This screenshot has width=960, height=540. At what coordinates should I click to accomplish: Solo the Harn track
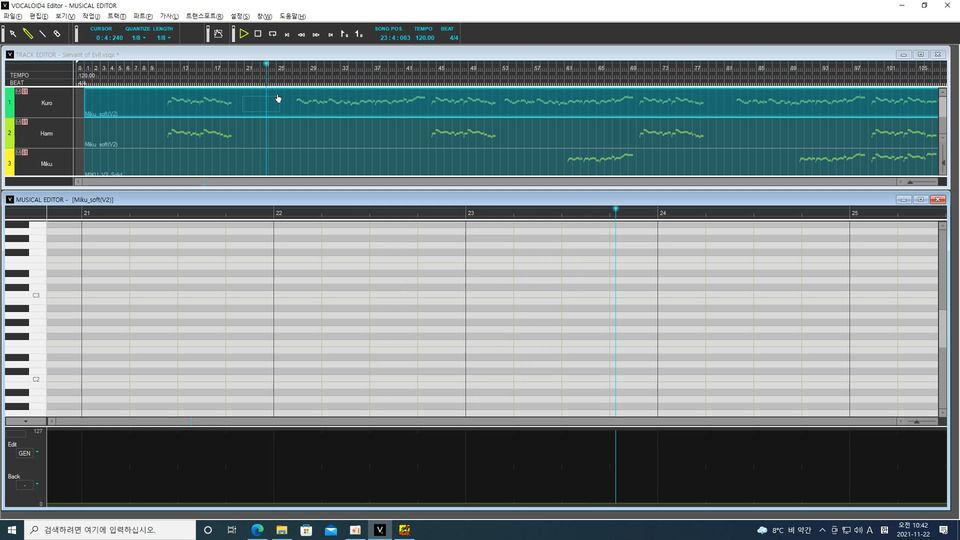25,122
